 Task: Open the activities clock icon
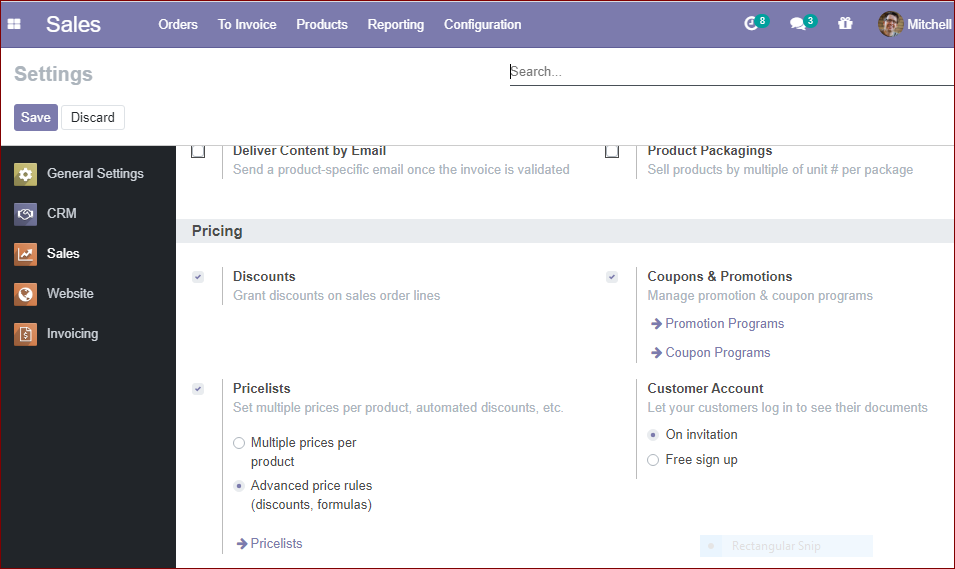752,24
